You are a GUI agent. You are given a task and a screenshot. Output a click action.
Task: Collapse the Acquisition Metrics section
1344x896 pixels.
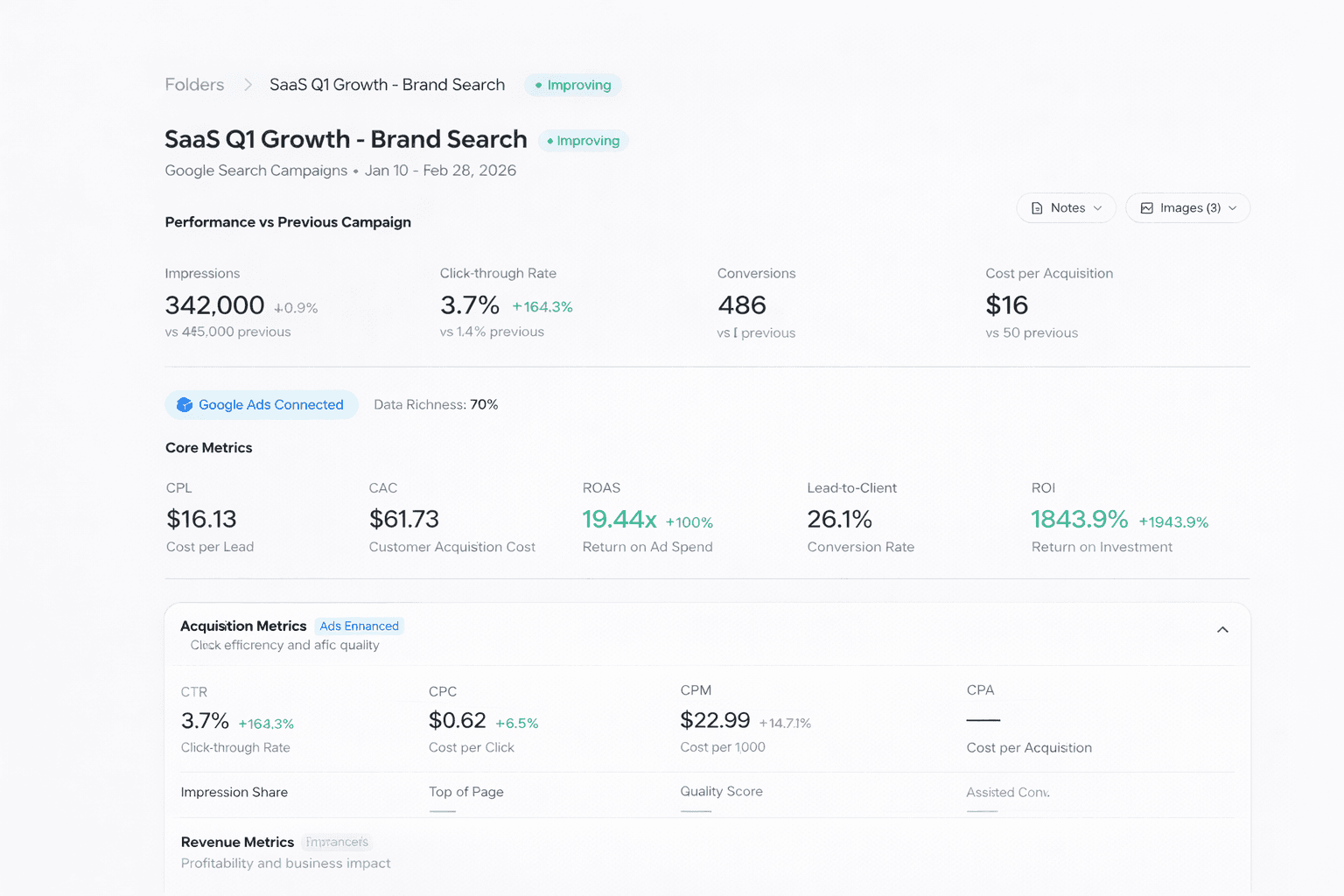coord(1222,630)
